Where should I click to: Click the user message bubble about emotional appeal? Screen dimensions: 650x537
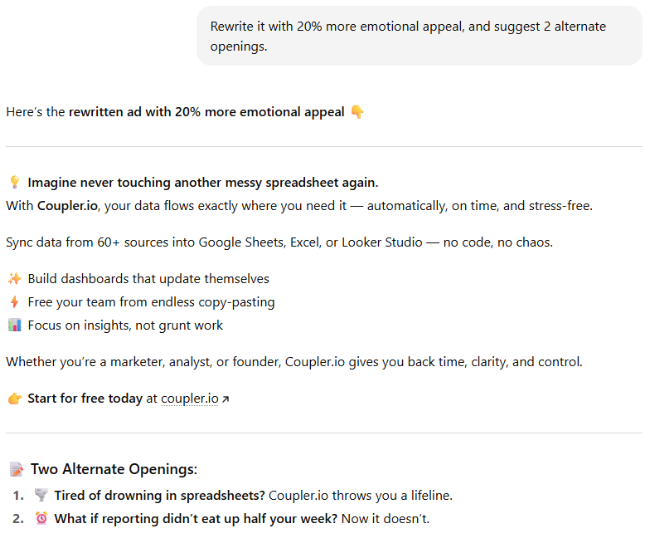tap(419, 36)
